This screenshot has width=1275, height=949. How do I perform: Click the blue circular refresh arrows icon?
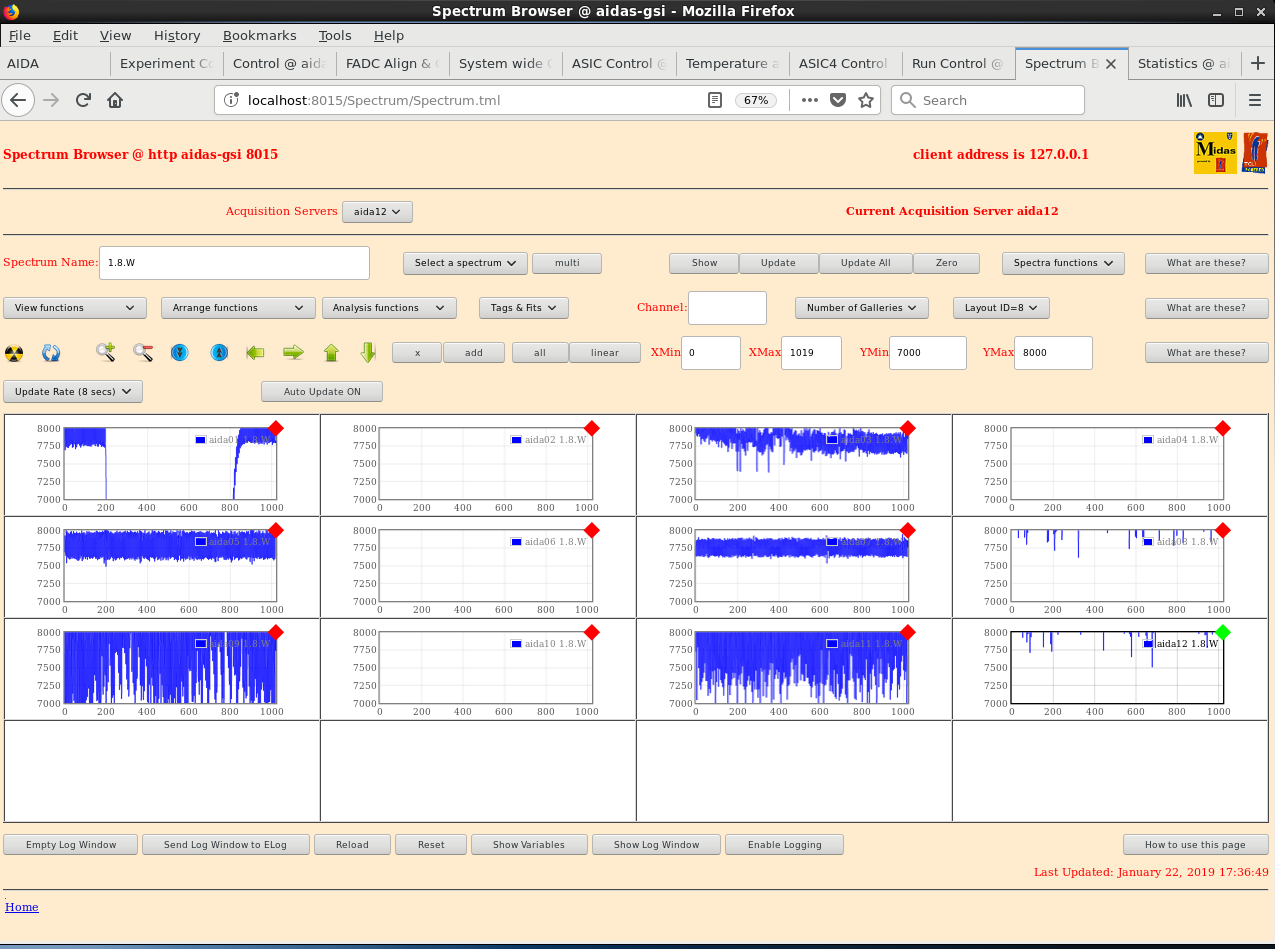51,353
